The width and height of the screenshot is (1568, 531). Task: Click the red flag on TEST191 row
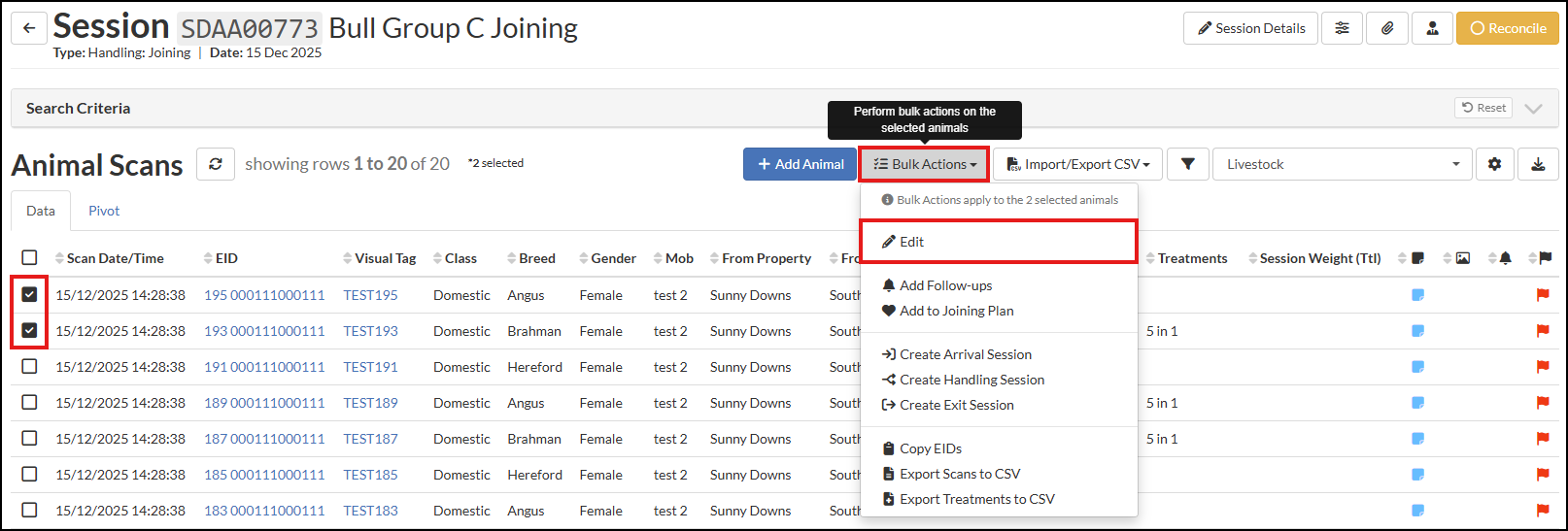point(1542,367)
